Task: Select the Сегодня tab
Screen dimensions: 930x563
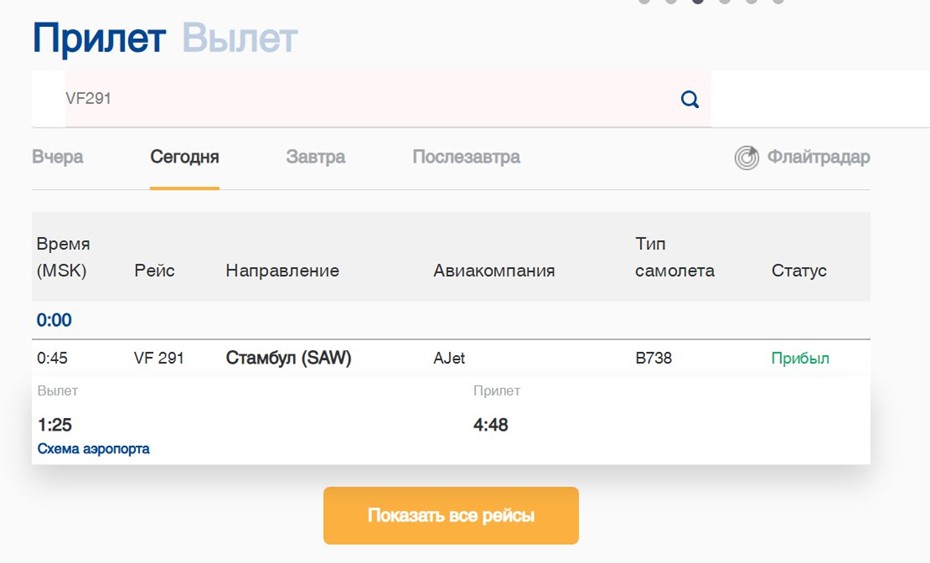Action: 184,157
